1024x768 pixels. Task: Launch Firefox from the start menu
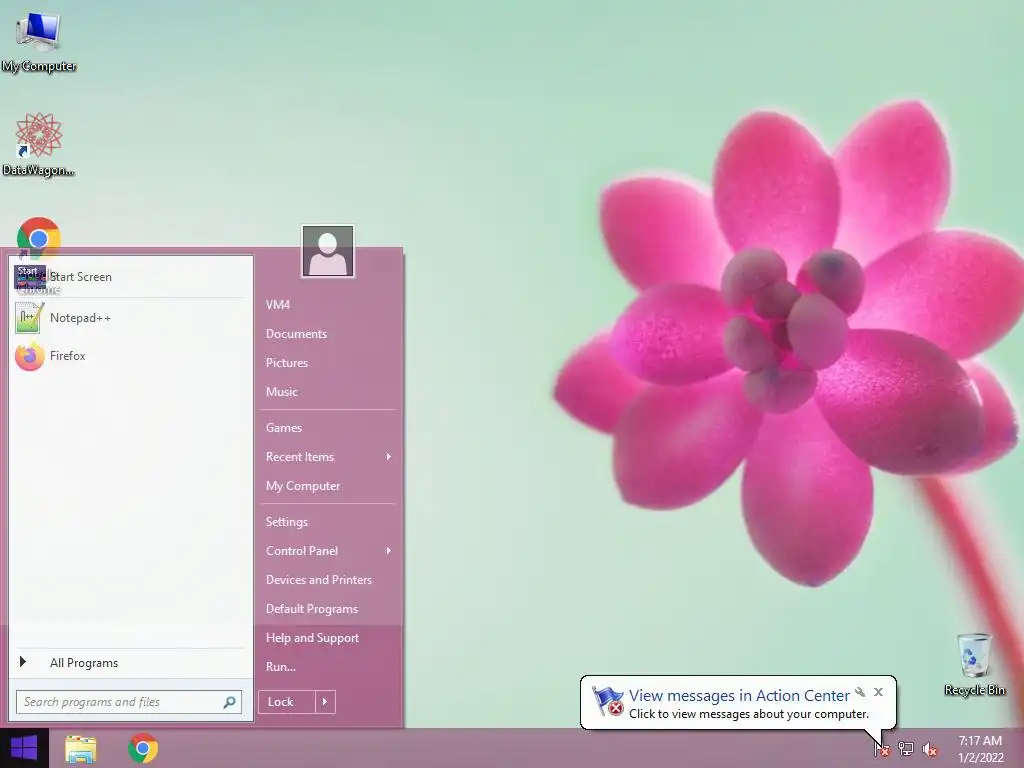pyautogui.click(x=130, y=356)
